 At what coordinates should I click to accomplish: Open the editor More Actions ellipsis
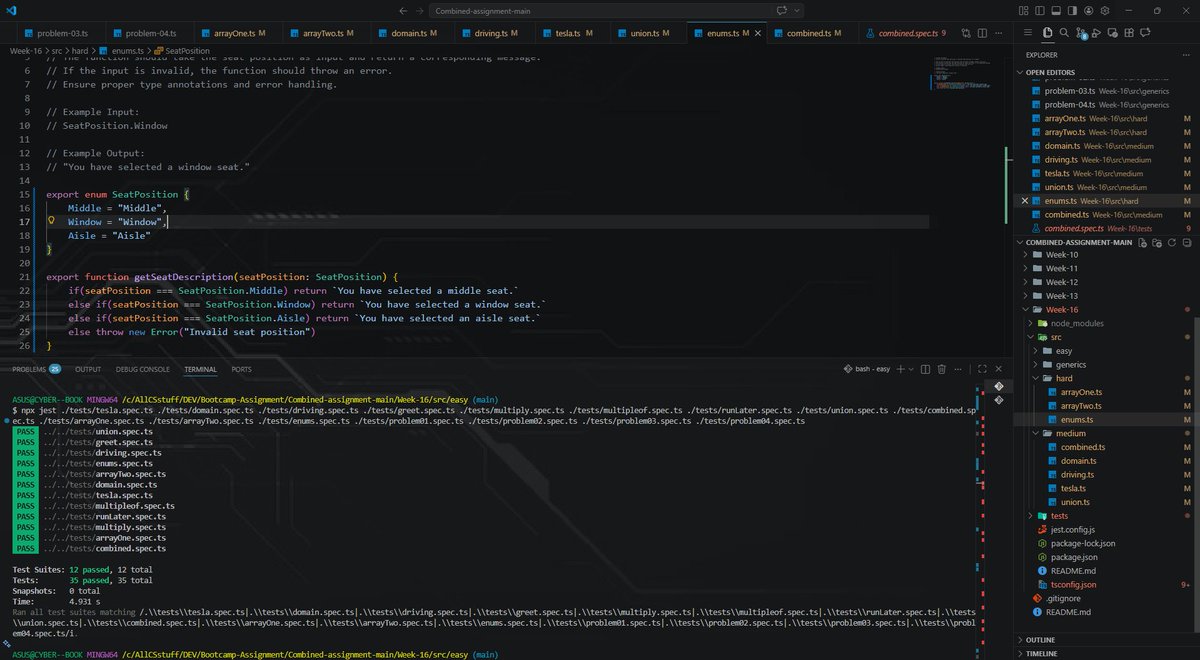(x=999, y=33)
